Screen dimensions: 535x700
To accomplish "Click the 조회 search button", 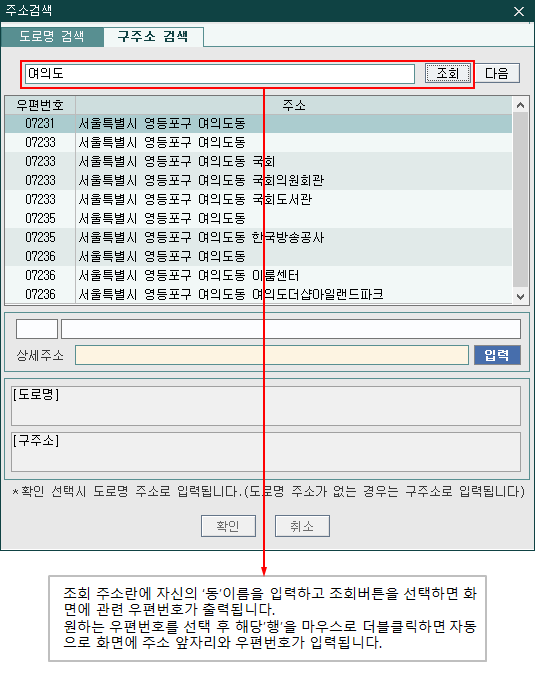I will coord(447,73).
